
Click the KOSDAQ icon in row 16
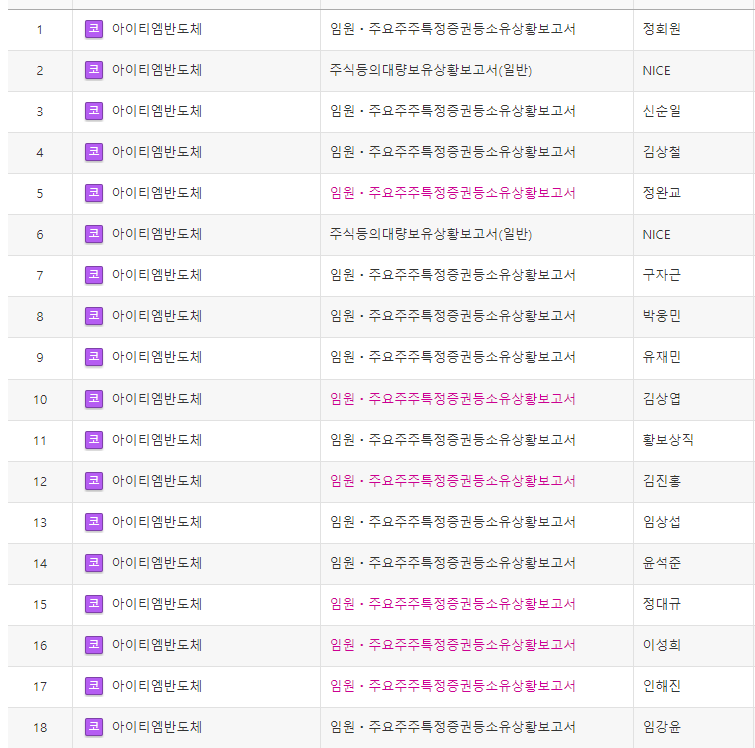pyautogui.click(x=94, y=644)
